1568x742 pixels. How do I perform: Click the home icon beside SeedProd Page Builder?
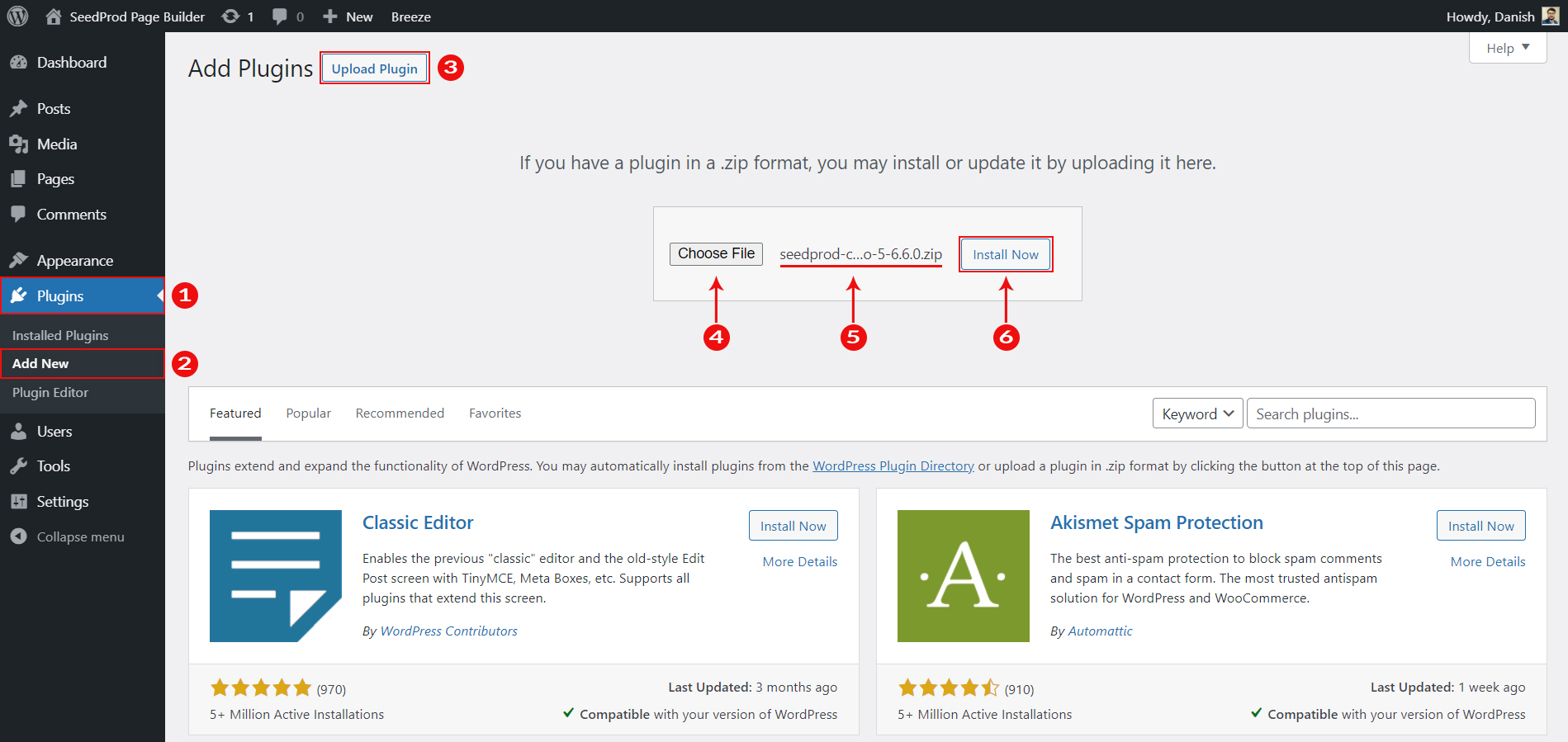[x=54, y=17]
